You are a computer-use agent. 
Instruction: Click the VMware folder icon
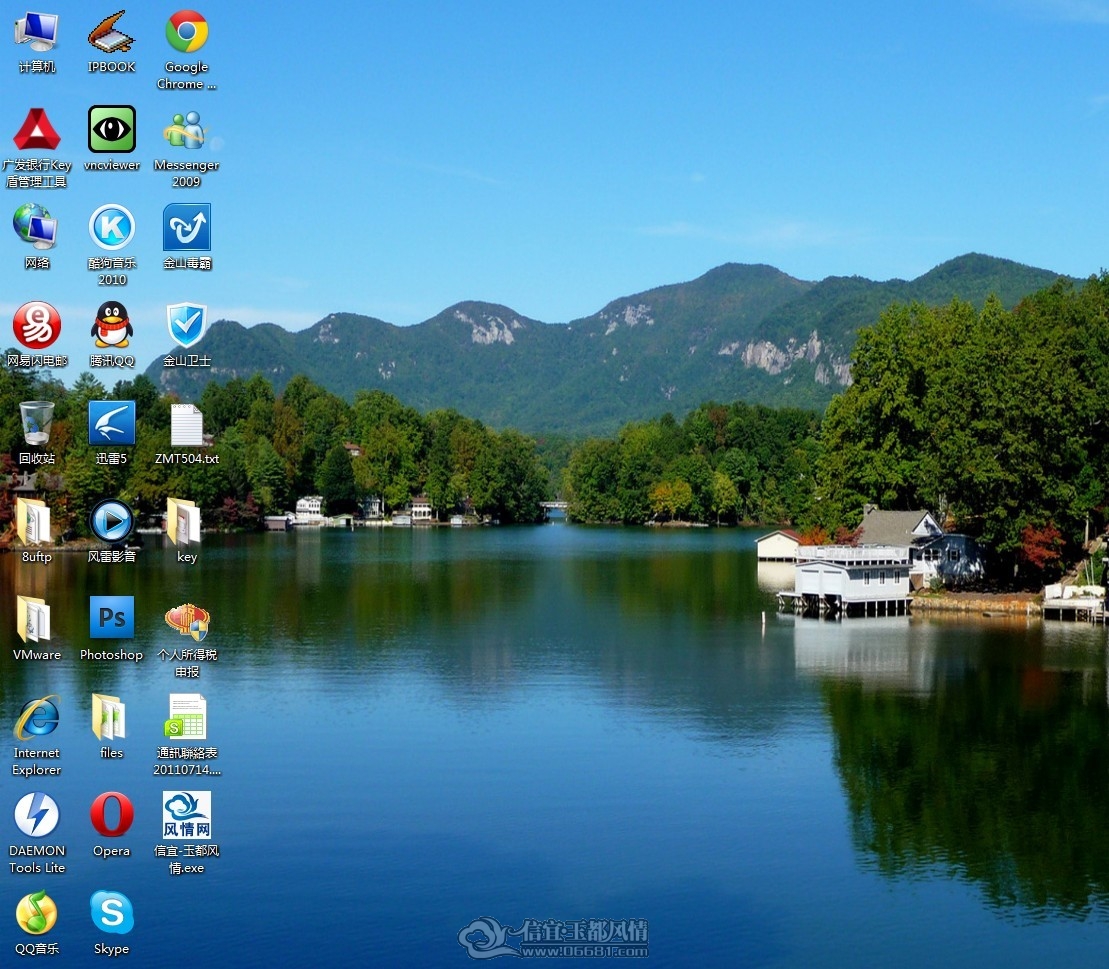point(33,619)
